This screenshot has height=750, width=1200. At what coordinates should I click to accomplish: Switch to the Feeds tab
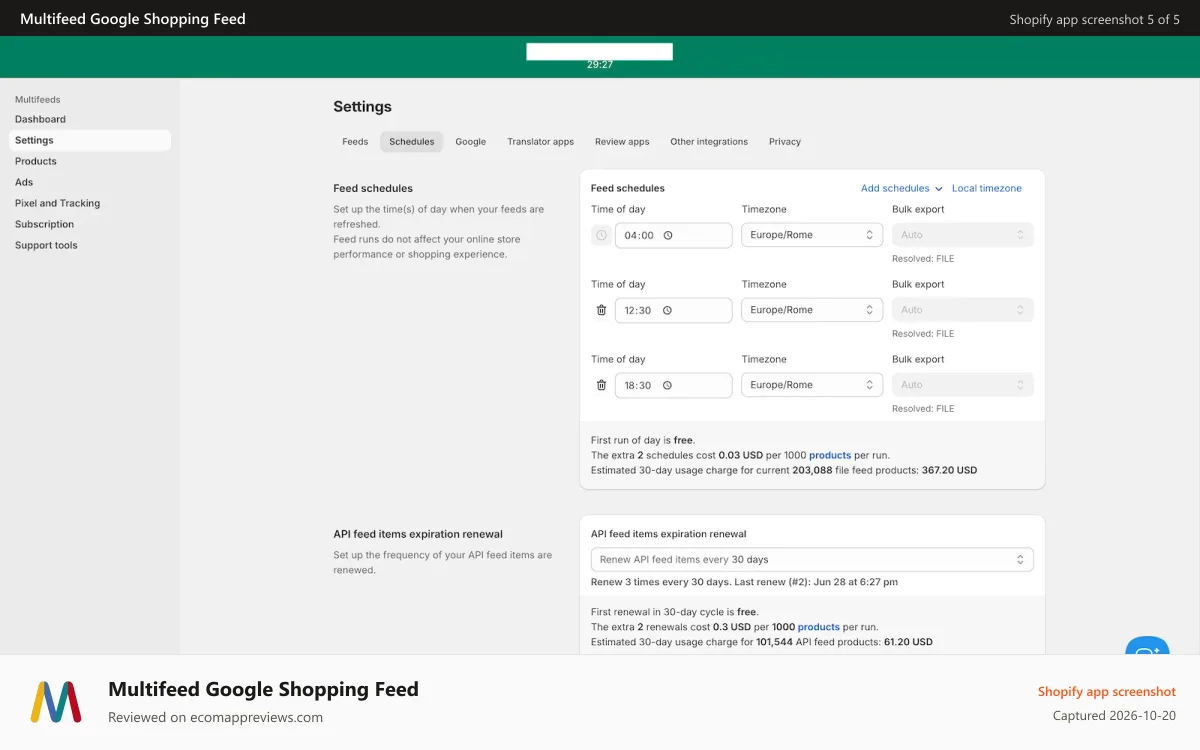point(355,142)
